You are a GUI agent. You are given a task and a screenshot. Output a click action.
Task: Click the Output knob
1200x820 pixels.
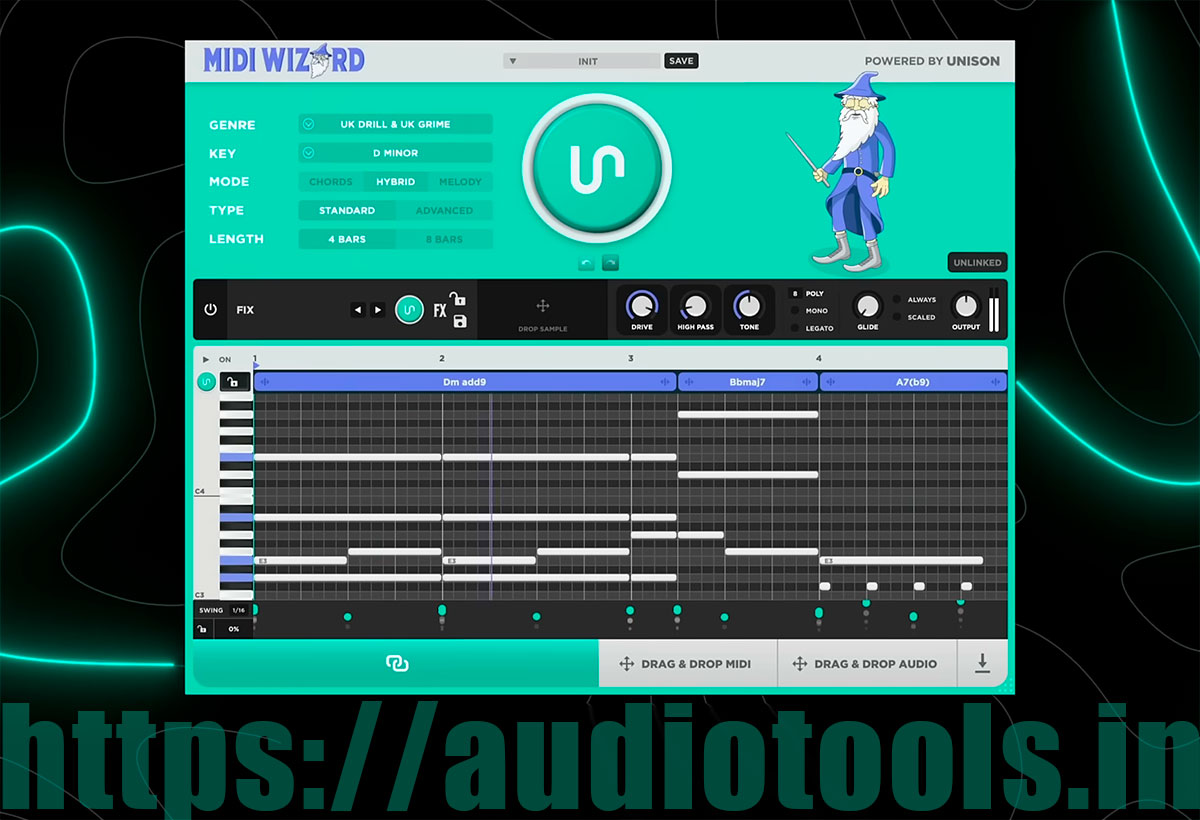966,305
